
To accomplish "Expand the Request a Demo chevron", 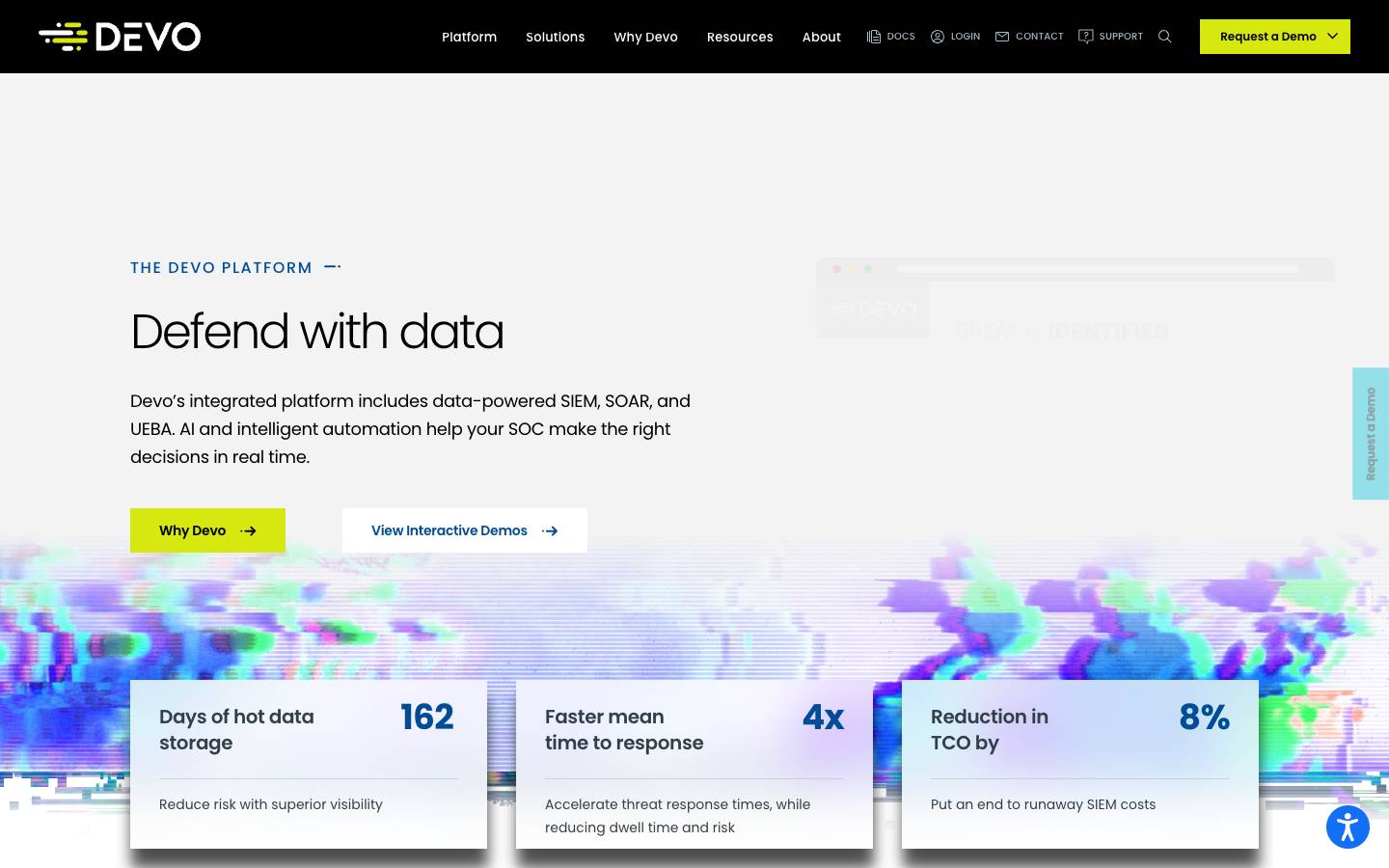I will [1333, 37].
